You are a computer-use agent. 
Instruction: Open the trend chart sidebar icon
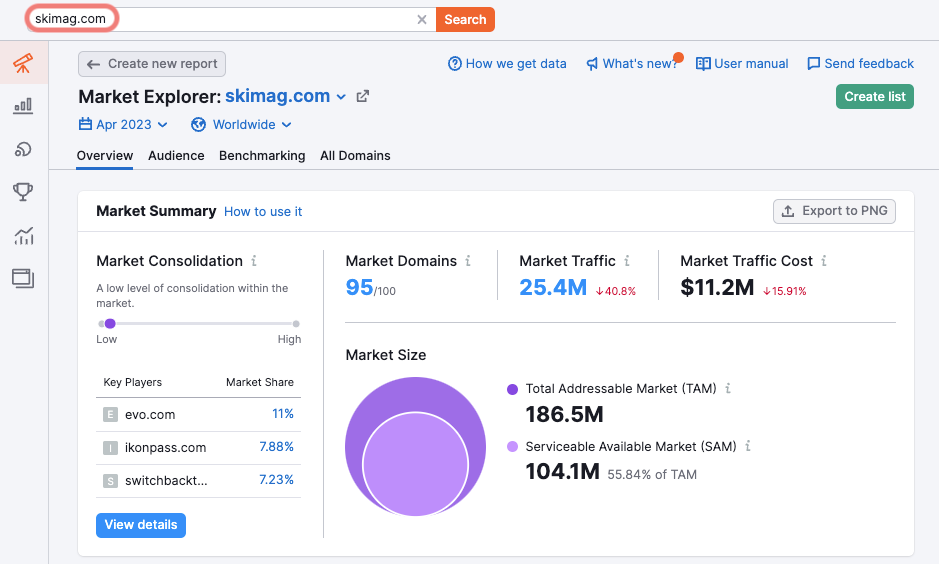[x=23, y=236]
